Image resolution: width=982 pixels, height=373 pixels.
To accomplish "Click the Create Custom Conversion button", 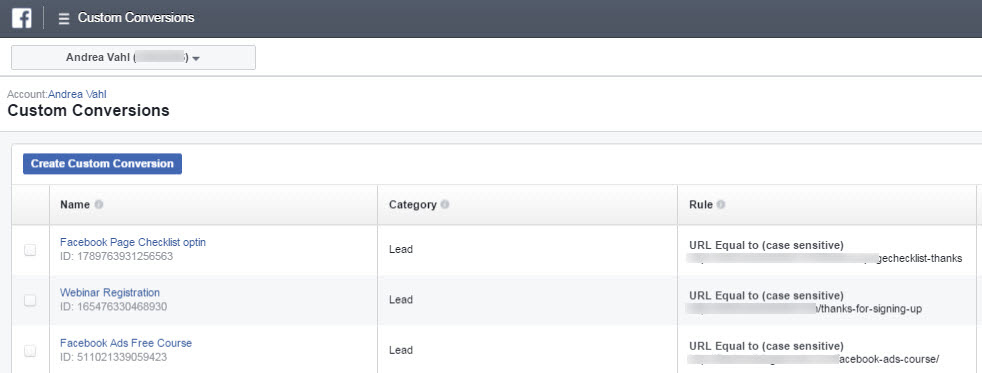I will coord(102,164).
